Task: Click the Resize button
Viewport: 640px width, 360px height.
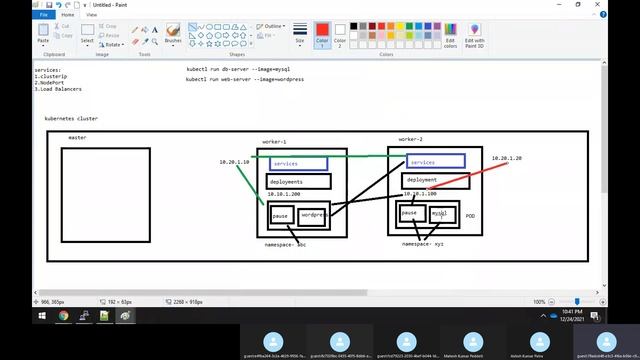Action: pos(109,36)
